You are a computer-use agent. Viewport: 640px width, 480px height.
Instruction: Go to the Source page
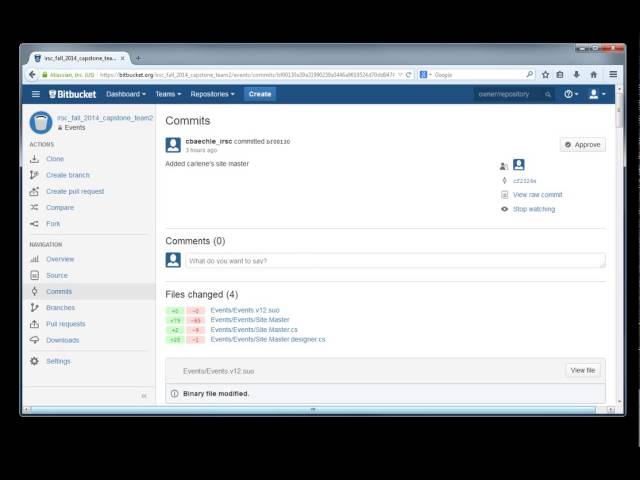coord(57,276)
